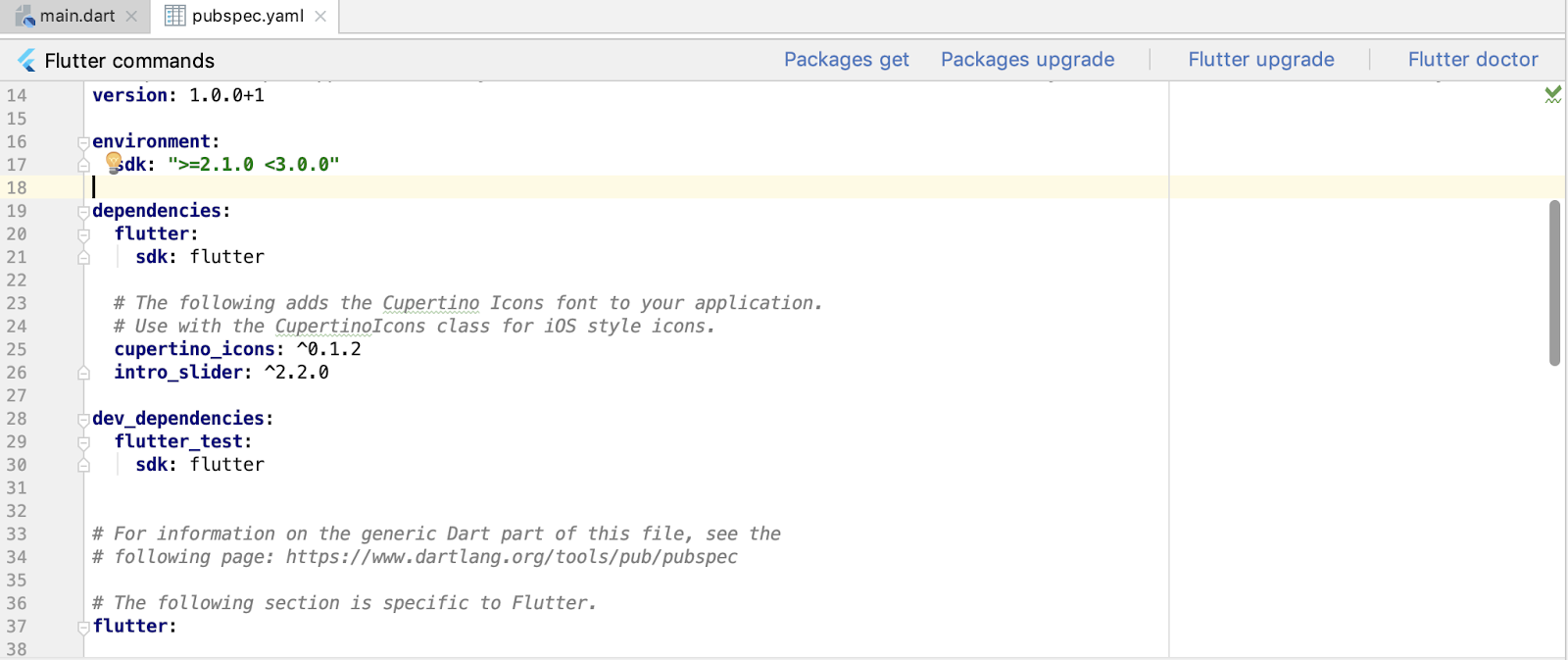
Task: Click the table icon on pubspec.yaml tab
Action: [x=174, y=16]
